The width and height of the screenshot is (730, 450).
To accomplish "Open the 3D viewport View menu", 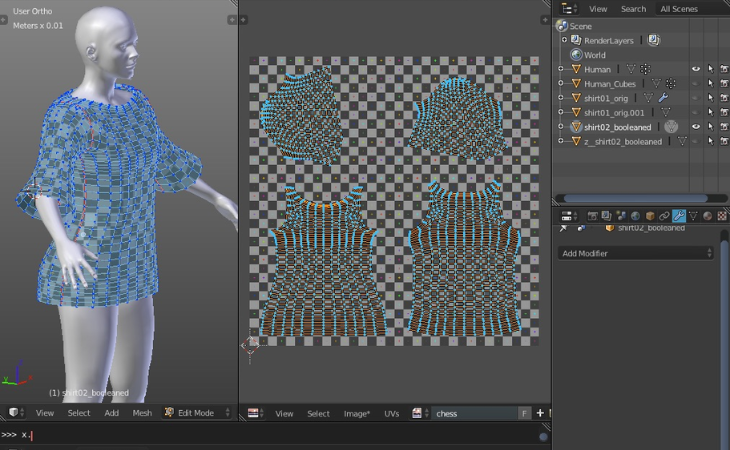I will 45,412.
